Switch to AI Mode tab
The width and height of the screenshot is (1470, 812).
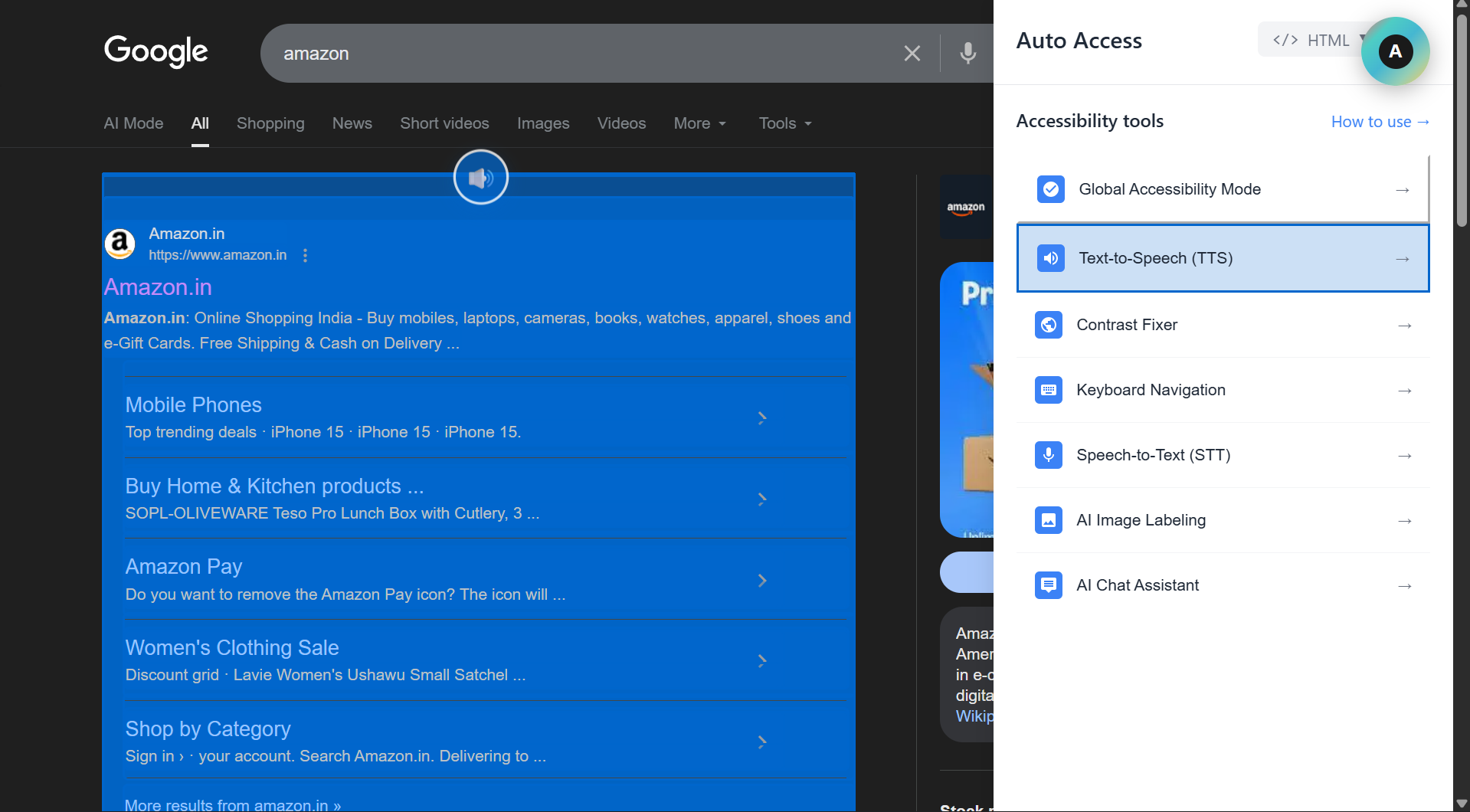point(133,123)
